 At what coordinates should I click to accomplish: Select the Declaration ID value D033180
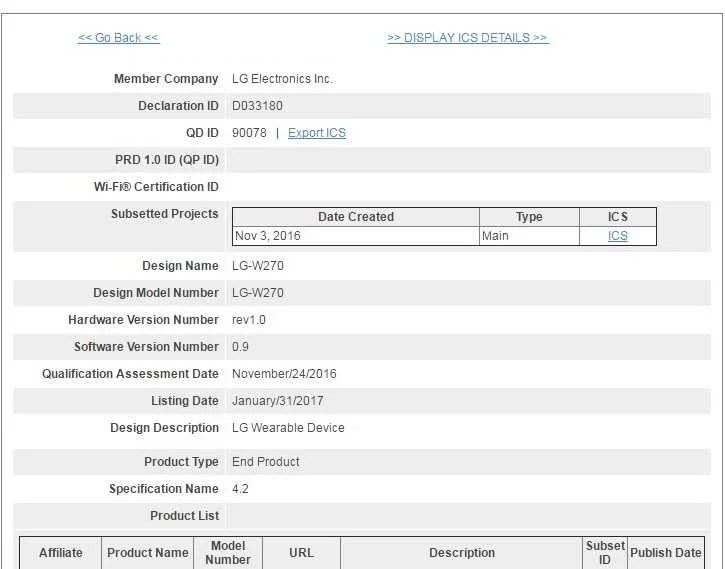point(257,106)
